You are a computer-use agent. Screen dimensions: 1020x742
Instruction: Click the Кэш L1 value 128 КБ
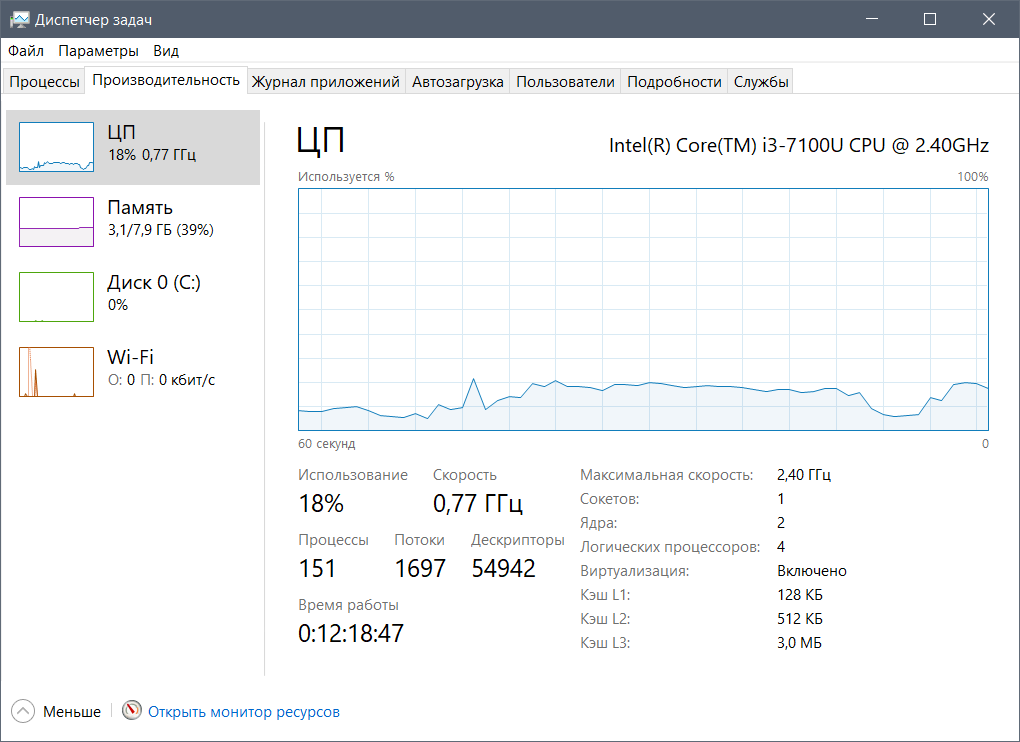pos(799,595)
